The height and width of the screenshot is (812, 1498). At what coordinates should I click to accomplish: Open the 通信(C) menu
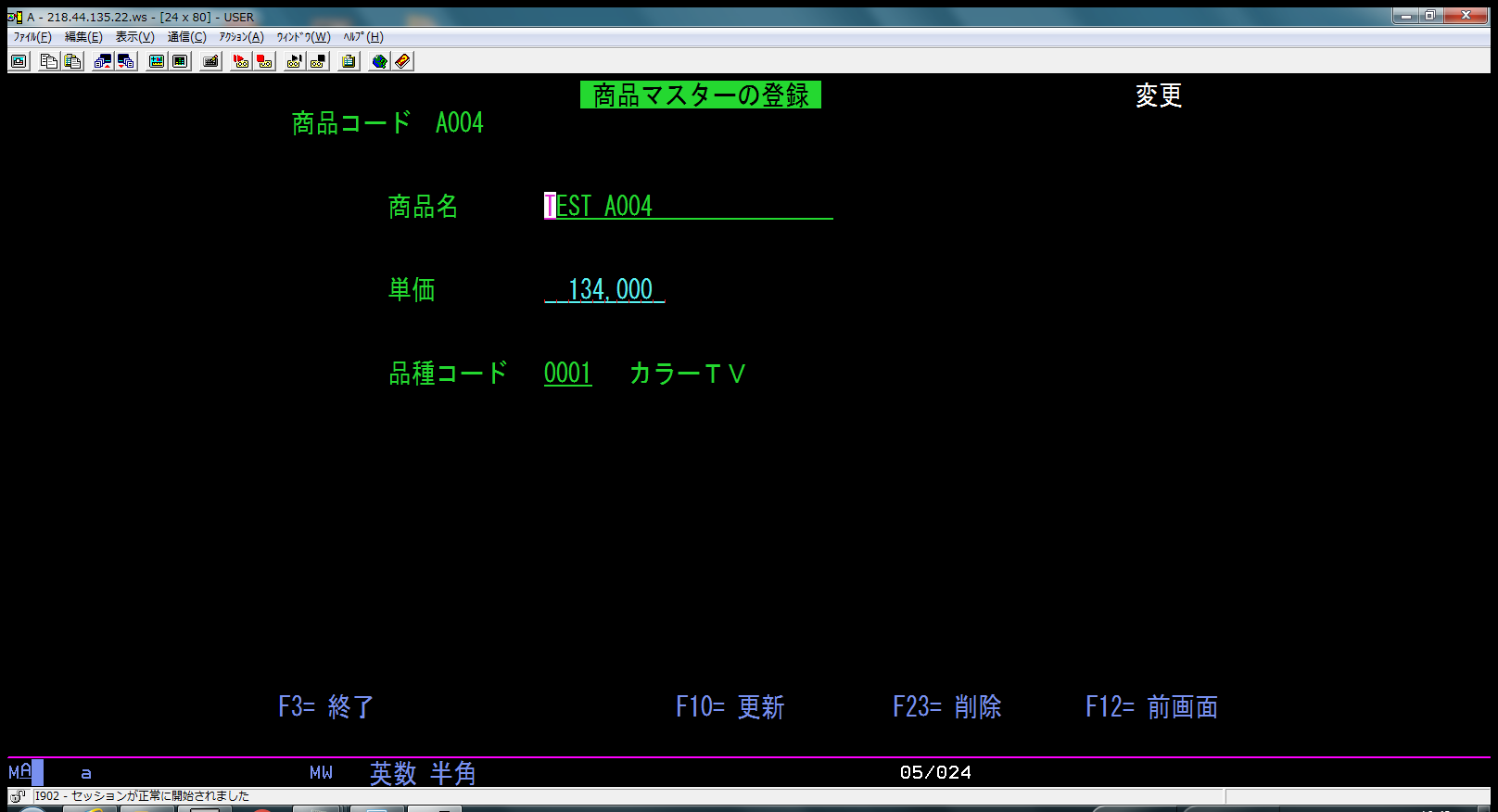(186, 37)
